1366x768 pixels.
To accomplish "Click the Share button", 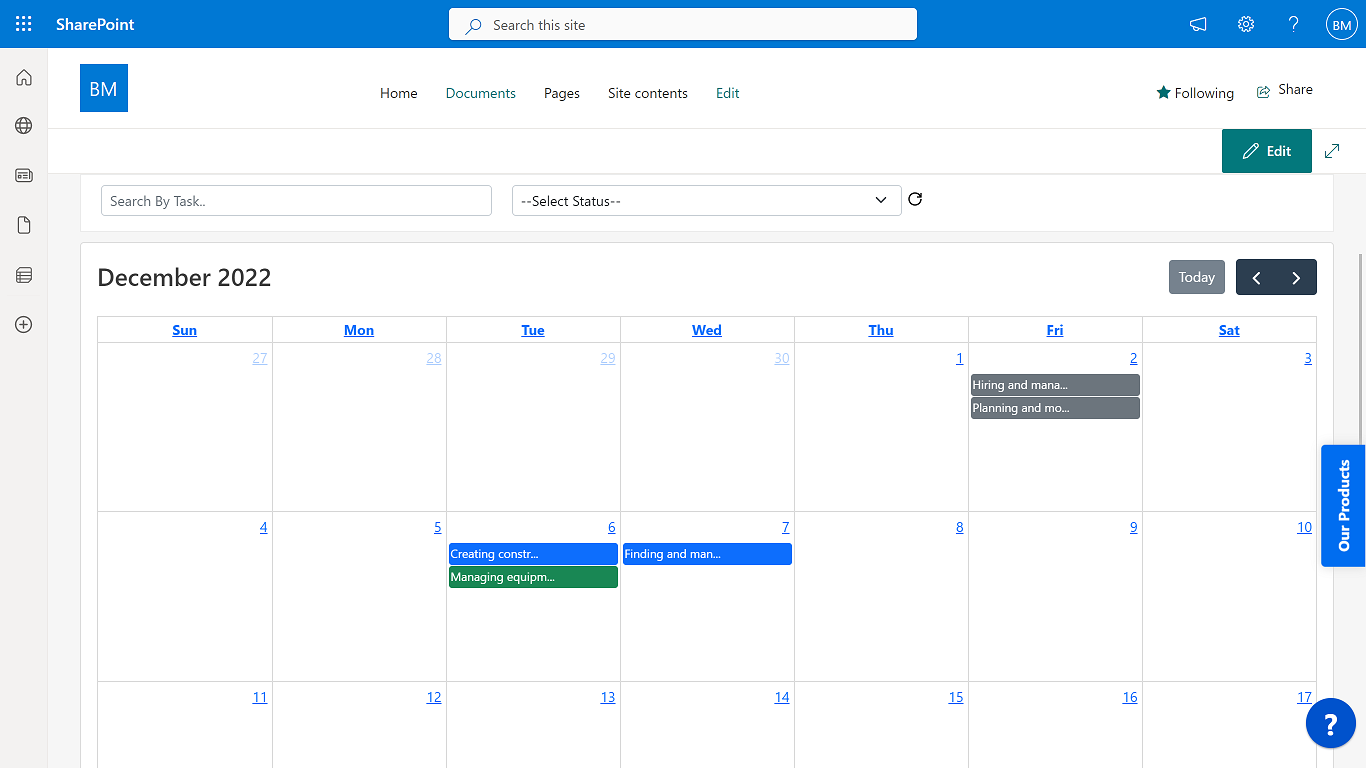I will tap(1285, 90).
